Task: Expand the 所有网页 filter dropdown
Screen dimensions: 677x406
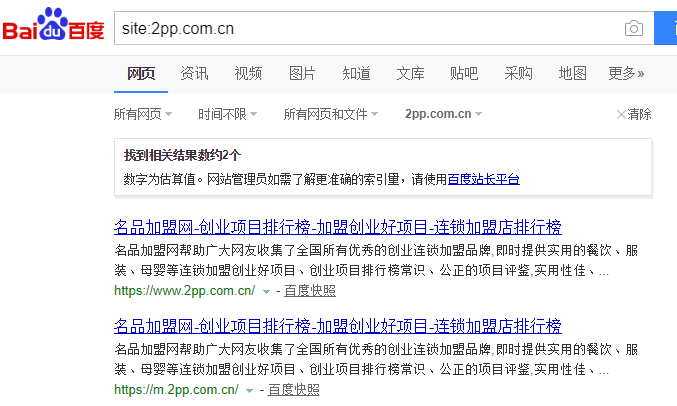Action: (x=143, y=114)
